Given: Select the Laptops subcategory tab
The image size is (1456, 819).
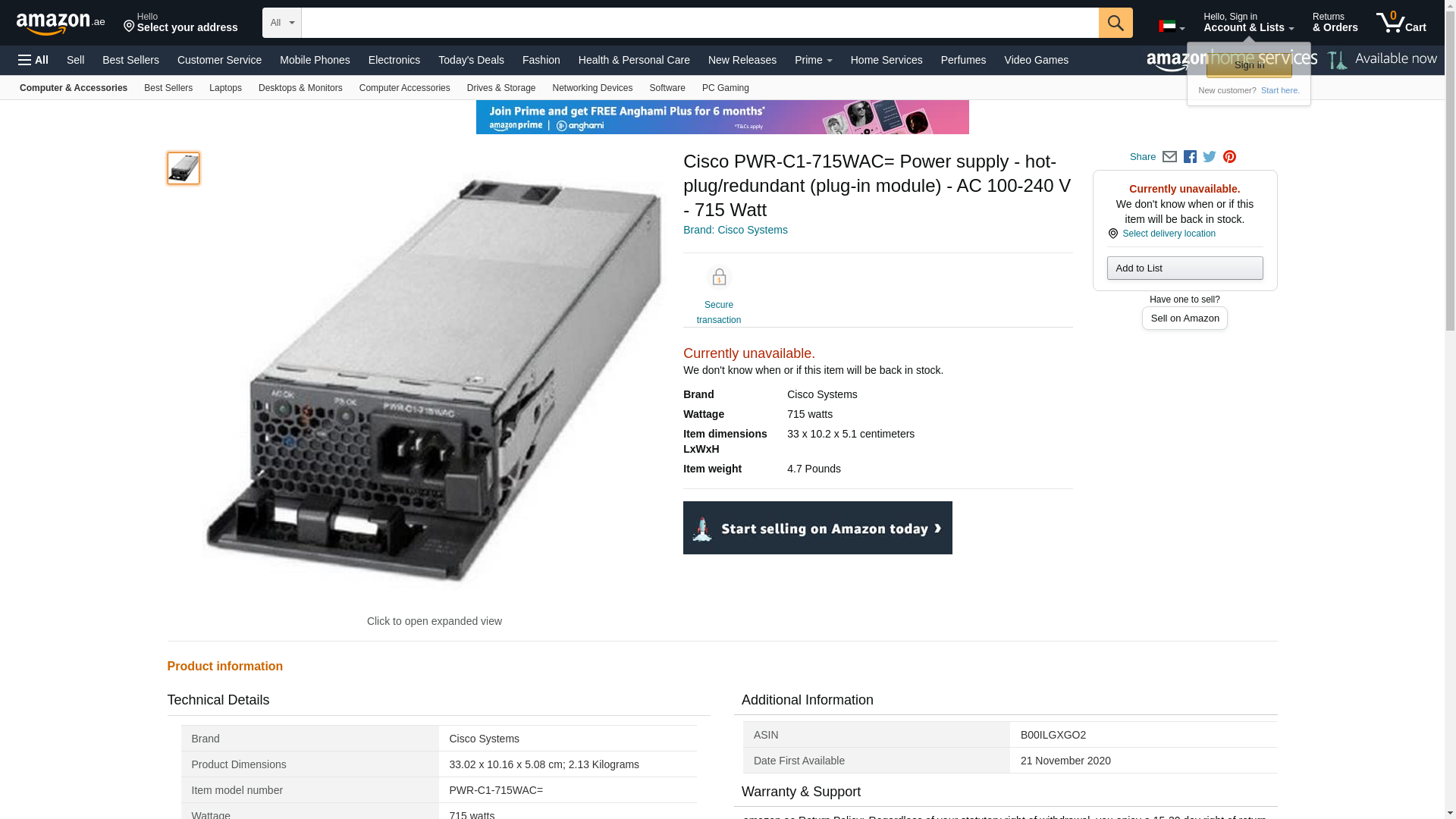Looking at the screenshot, I should click(x=225, y=88).
